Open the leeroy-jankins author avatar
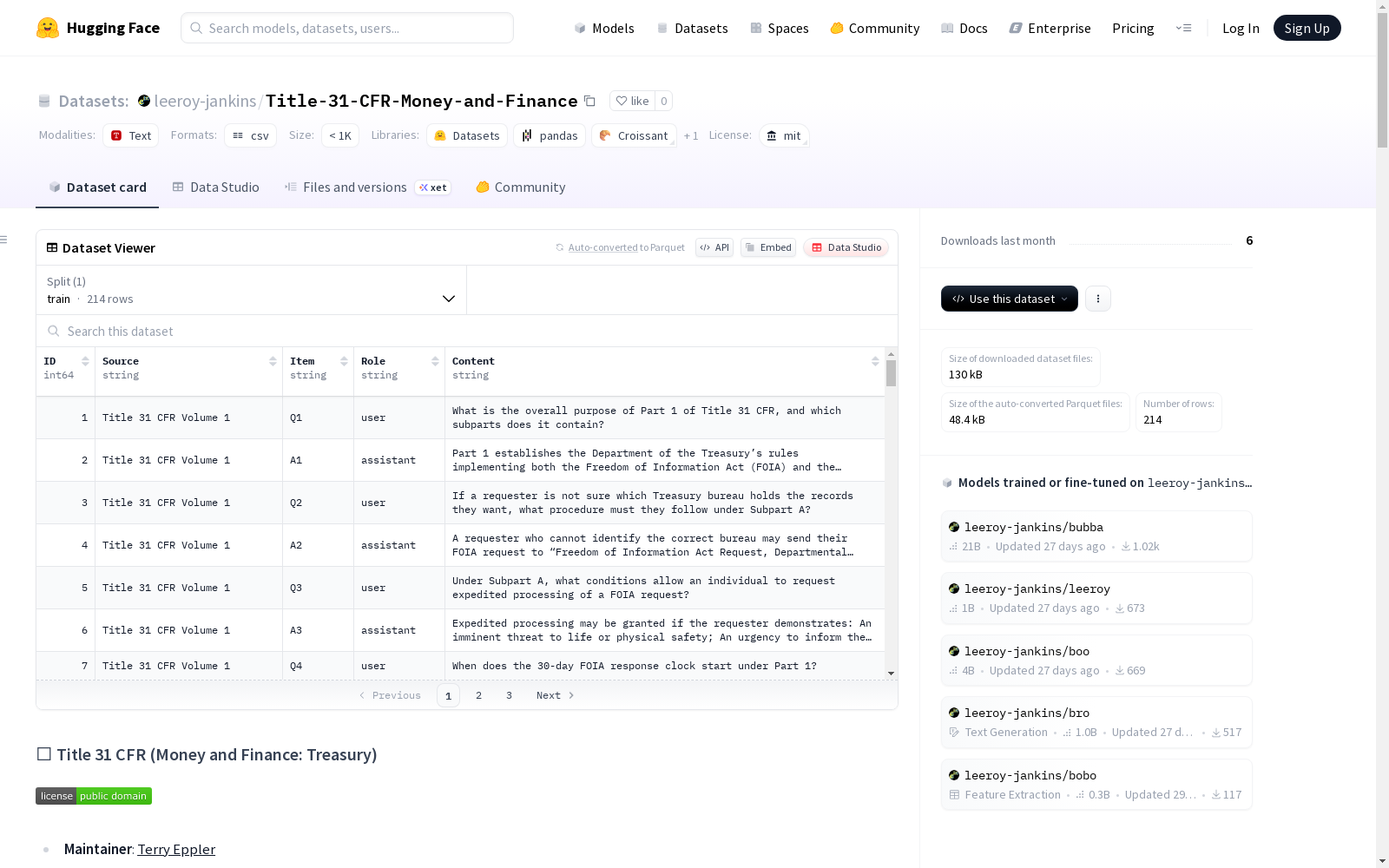 [x=144, y=101]
